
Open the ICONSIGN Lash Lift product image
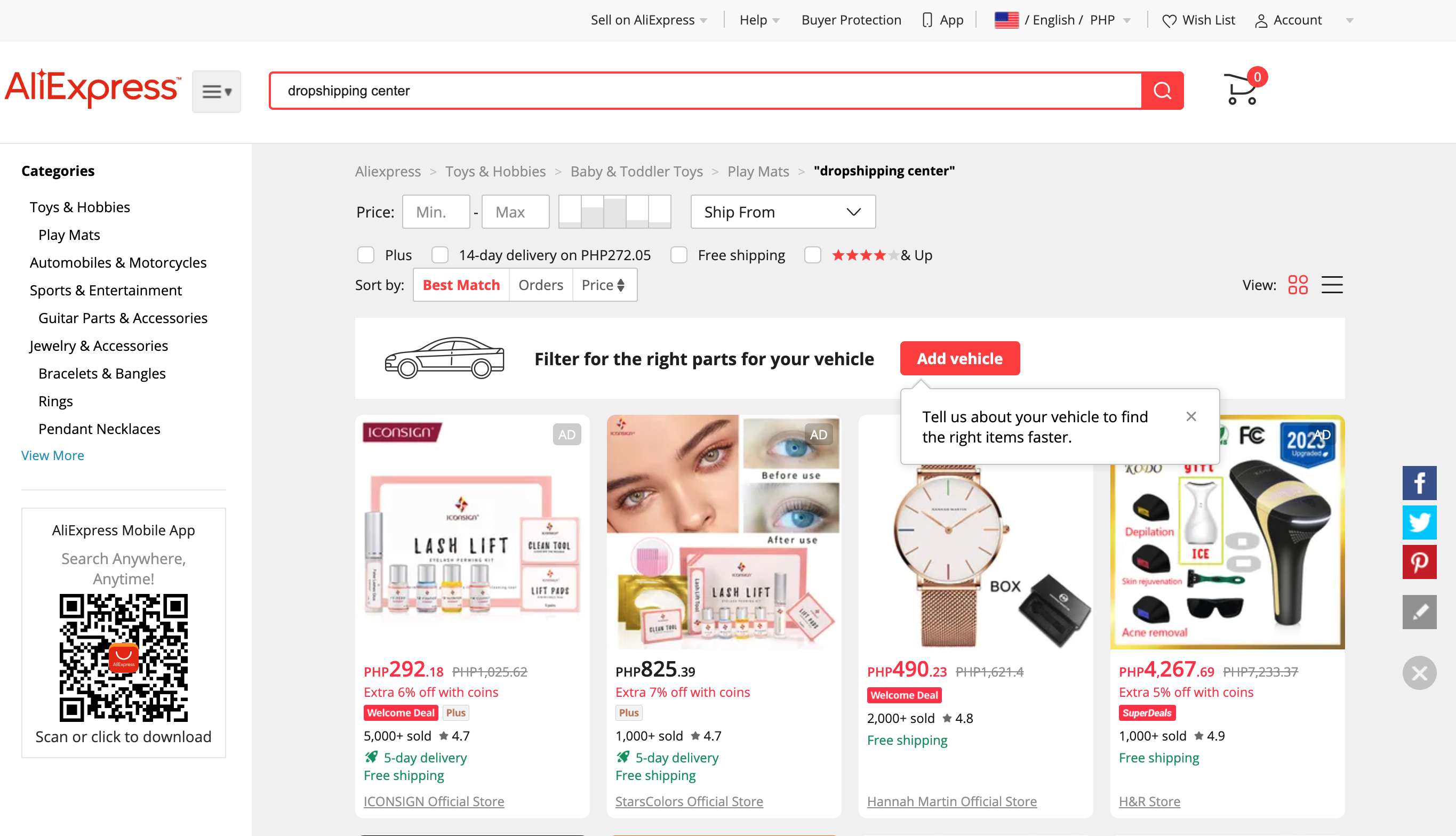(472, 532)
